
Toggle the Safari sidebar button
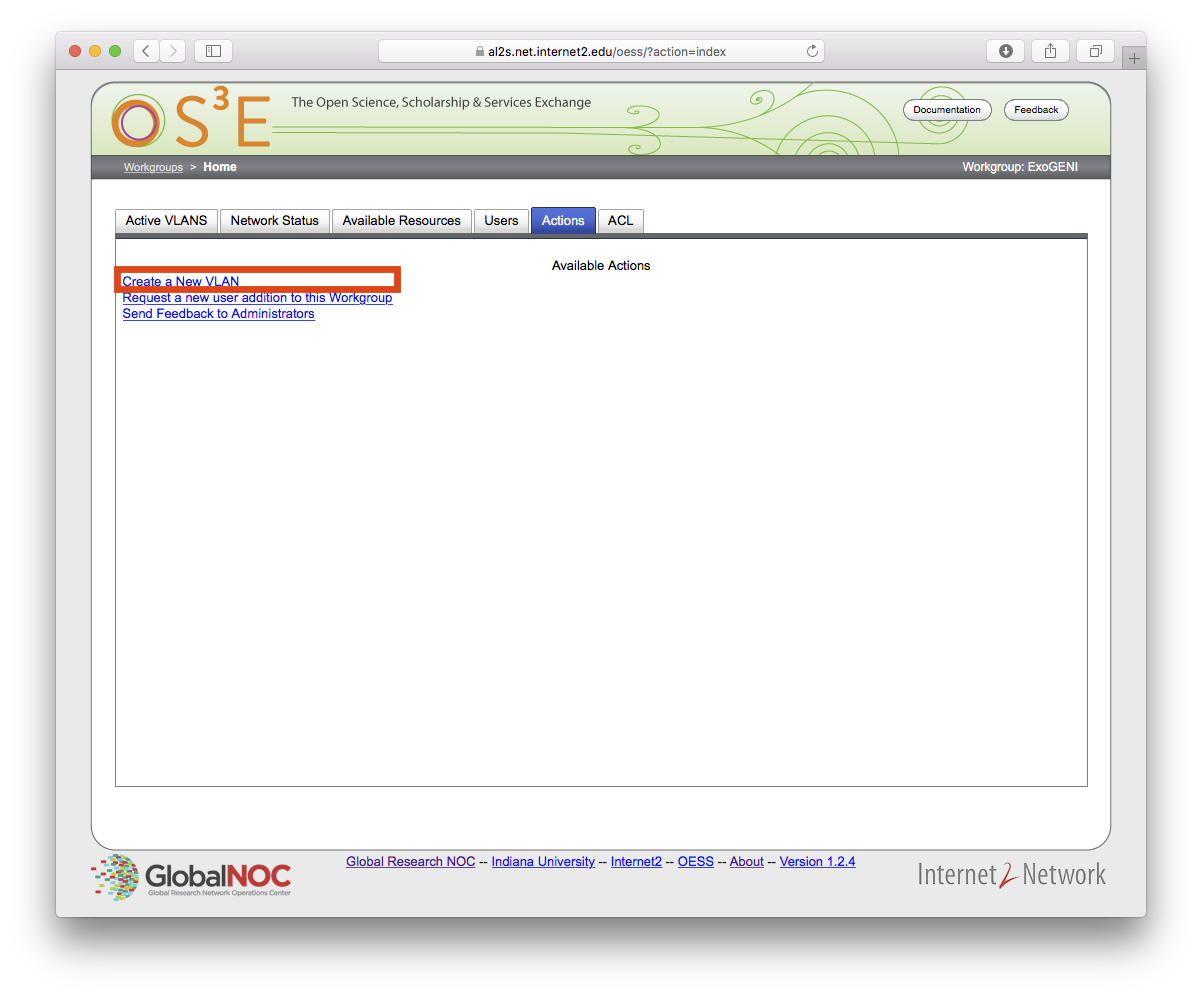[x=213, y=51]
